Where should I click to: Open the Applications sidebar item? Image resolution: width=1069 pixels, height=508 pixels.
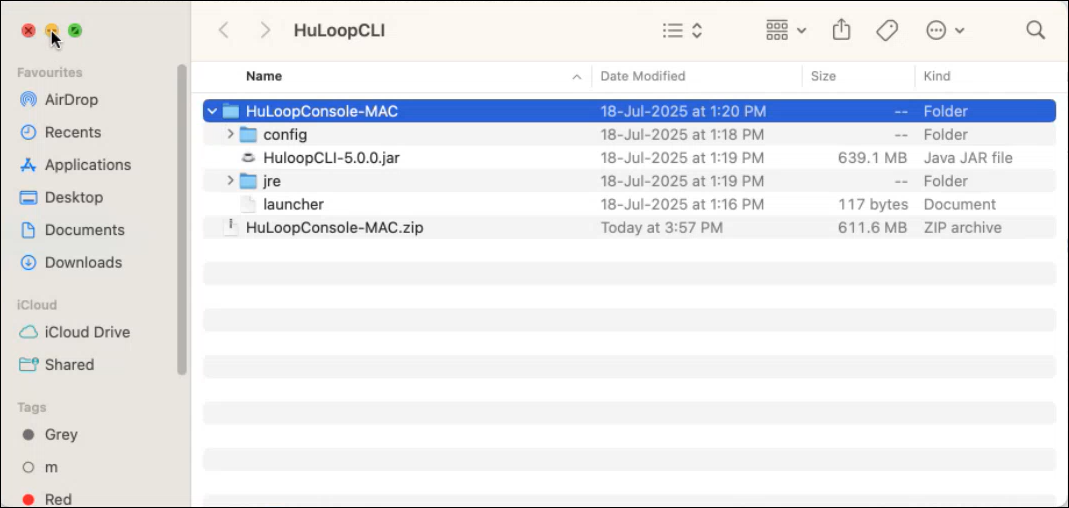point(87,165)
